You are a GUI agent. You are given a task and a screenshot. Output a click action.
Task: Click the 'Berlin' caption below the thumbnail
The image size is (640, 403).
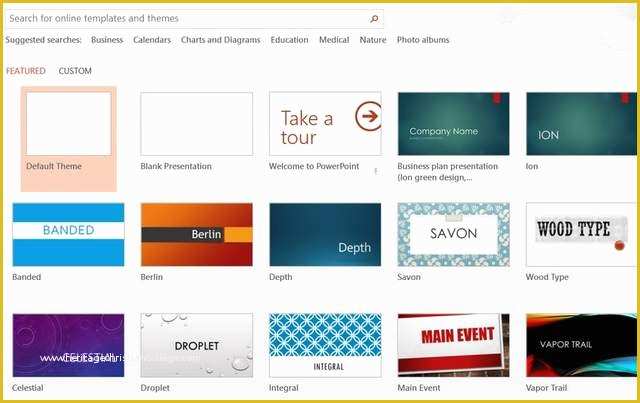tap(151, 277)
